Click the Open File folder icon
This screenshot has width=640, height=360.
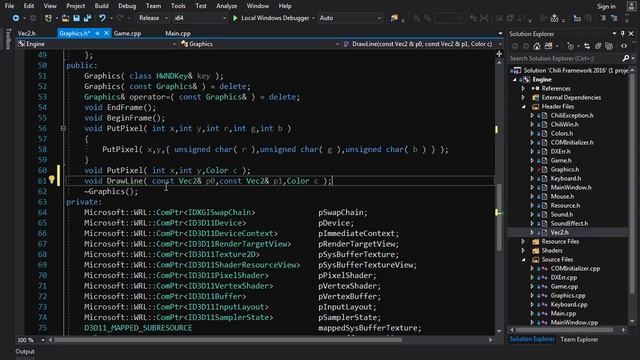(x=65, y=18)
